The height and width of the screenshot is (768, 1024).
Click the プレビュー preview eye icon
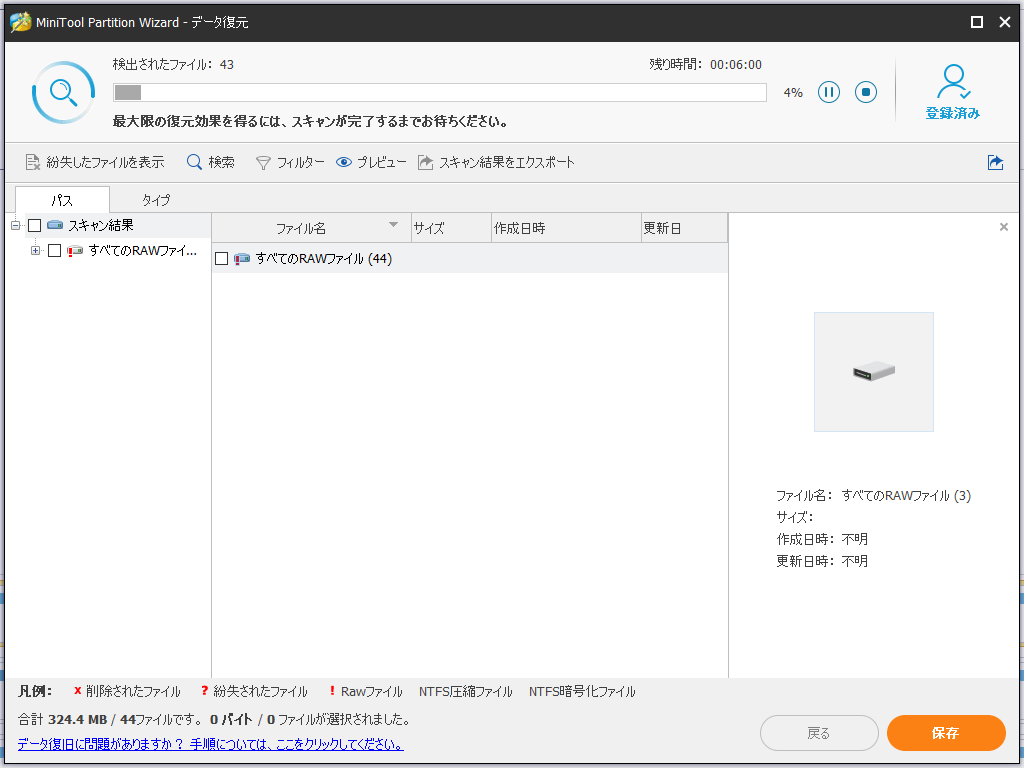coord(344,162)
